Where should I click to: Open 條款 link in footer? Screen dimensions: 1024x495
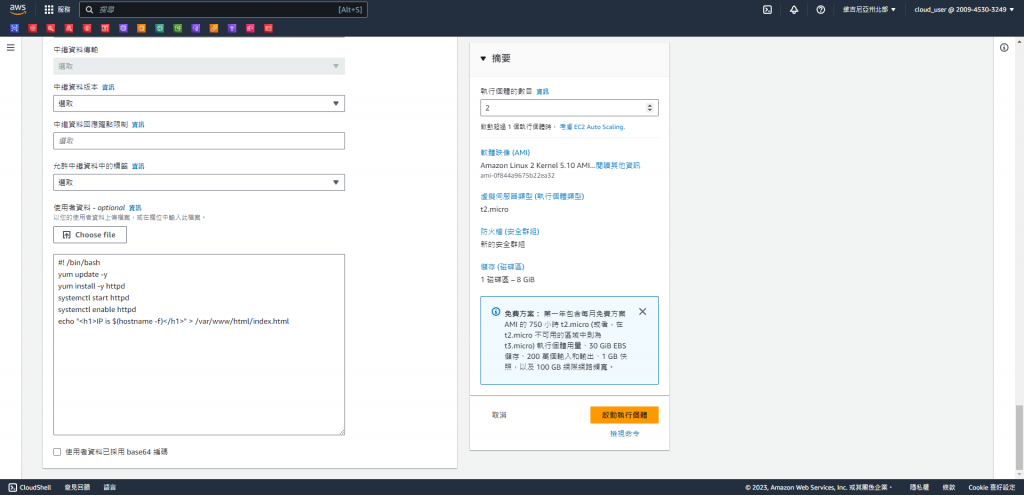(x=949, y=487)
